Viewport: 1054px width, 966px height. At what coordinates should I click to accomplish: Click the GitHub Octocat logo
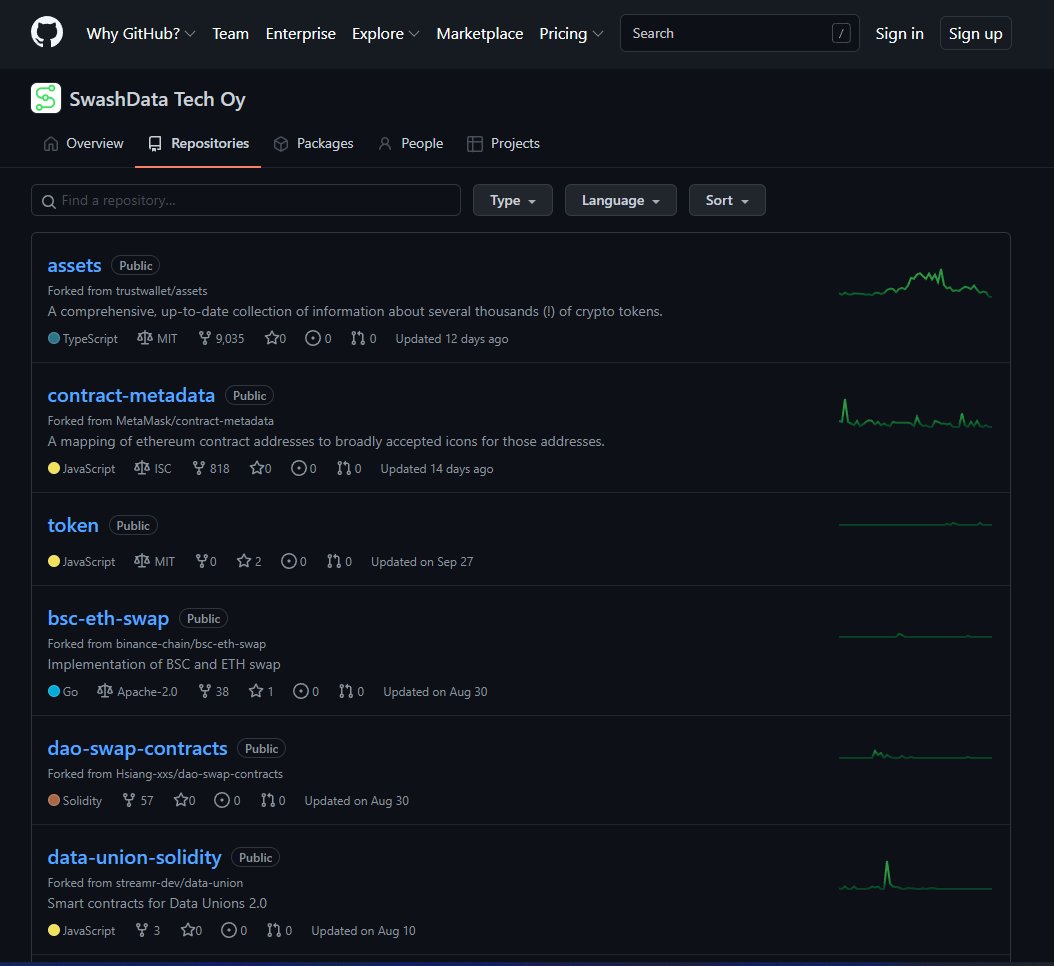coord(47,32)
